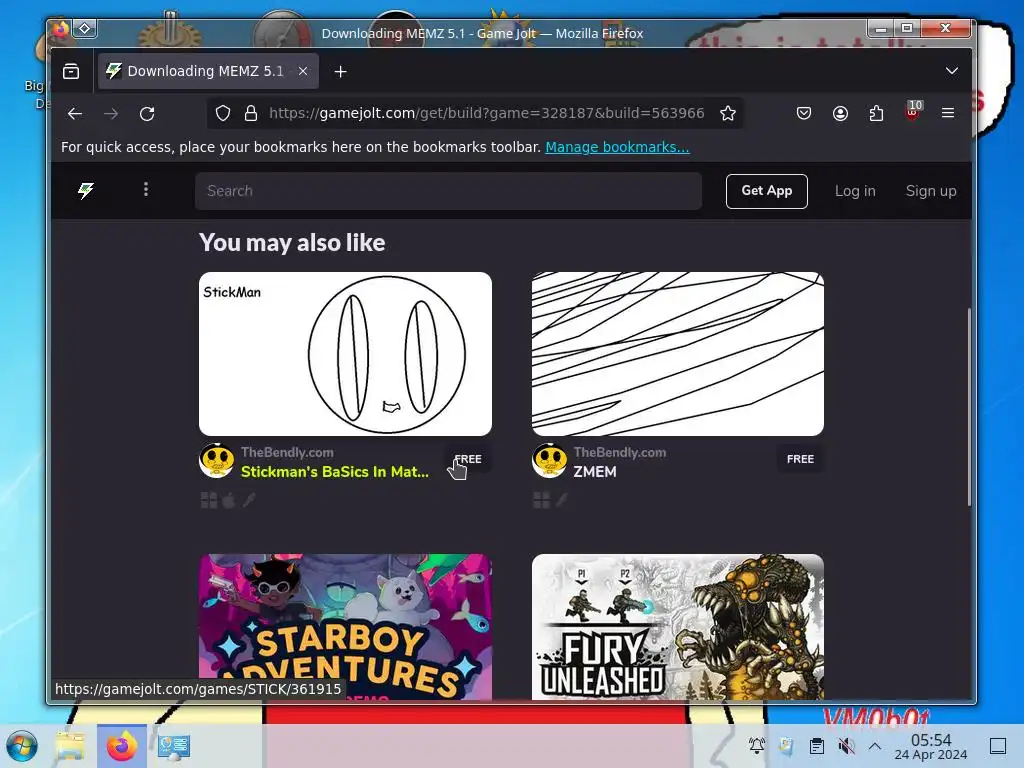Screen dimensions: 1024x768
Task: Open the site padlock security info
Action: pyautogui.click(x=251, y=114)
